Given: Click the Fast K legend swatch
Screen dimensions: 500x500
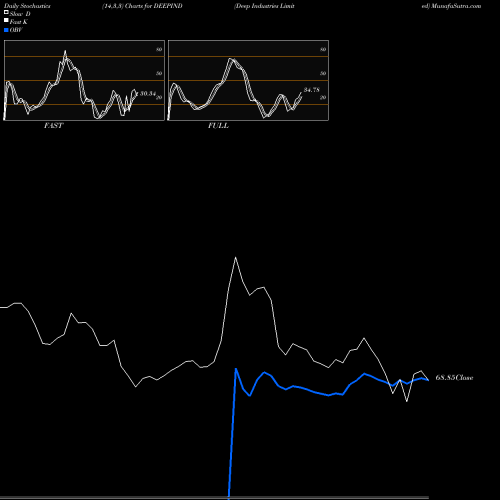Looking at the screenshot, I should (x=6, y=21).
